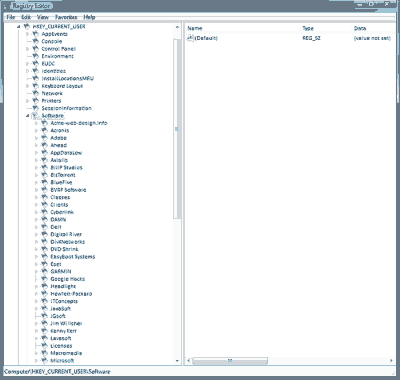Viewport: 400px width, 380px height.
Task: Select the InstallLocationsMRU key
Action: [x=68, y=78]
